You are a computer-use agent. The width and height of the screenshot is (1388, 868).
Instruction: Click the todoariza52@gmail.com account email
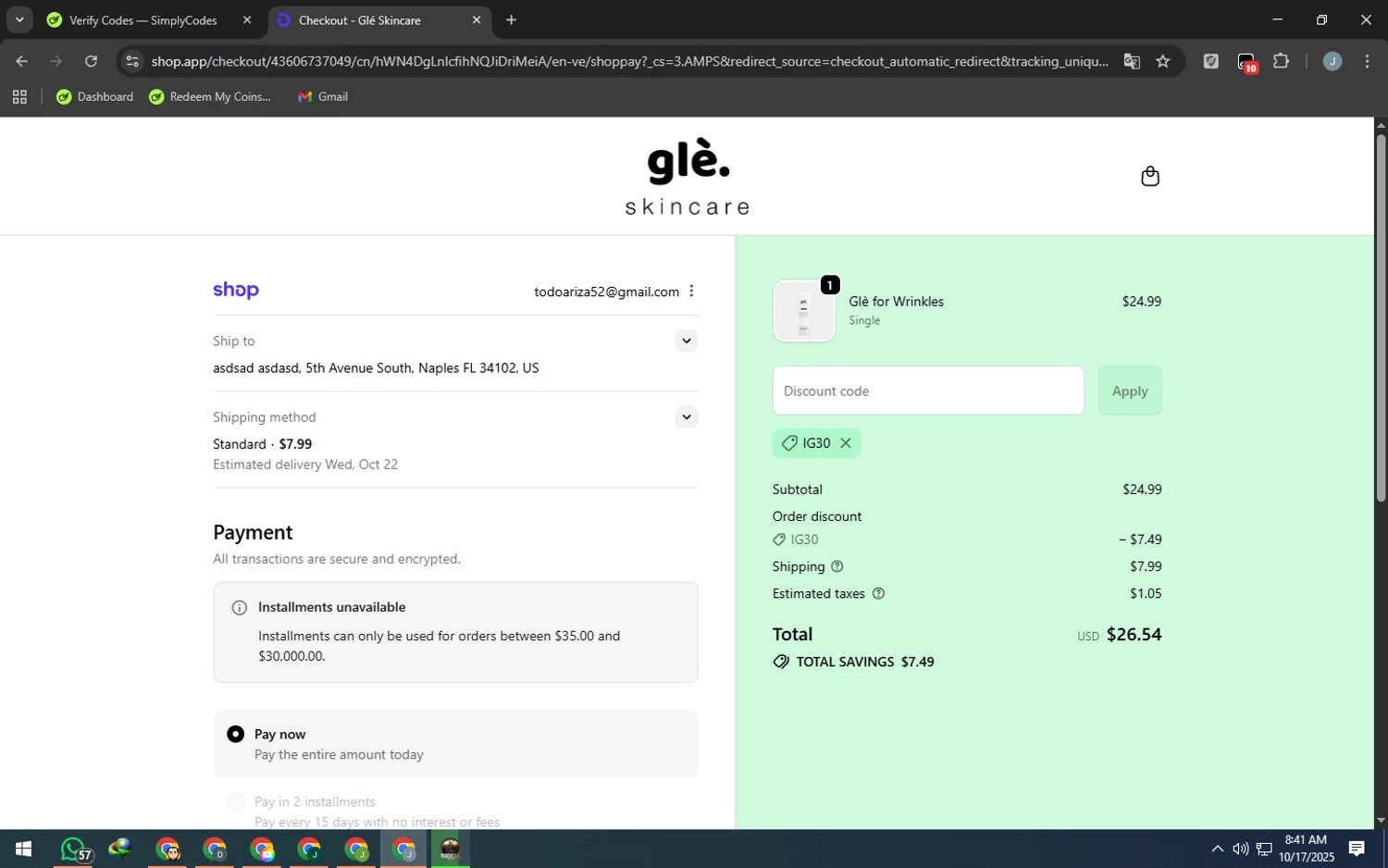click(606, 291)
